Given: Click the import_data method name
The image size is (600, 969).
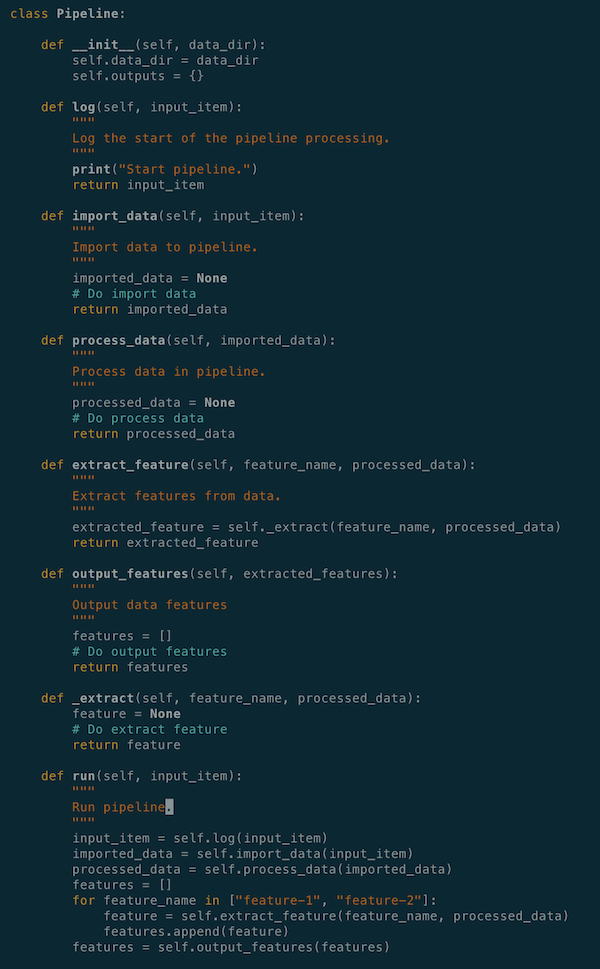Looking at the screenshot, I should pyautogui.click(x=114, y=216).
